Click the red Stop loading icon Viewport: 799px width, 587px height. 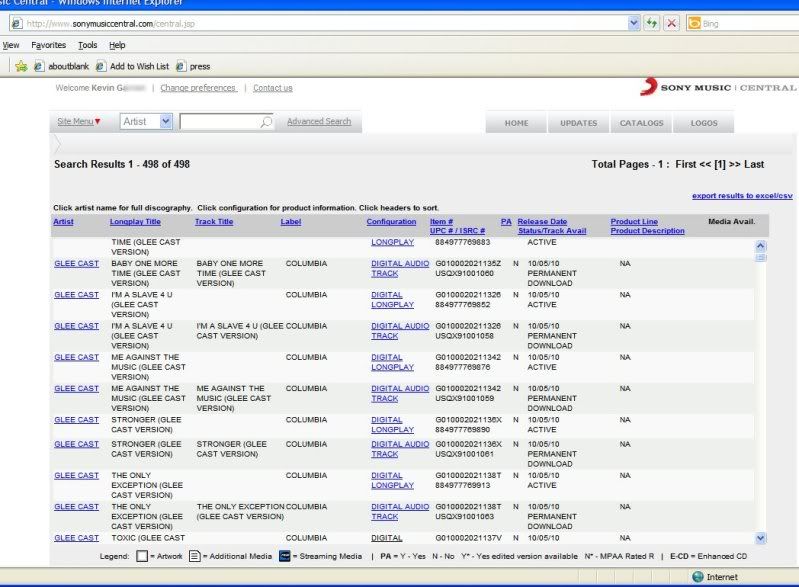click(672, 23)
